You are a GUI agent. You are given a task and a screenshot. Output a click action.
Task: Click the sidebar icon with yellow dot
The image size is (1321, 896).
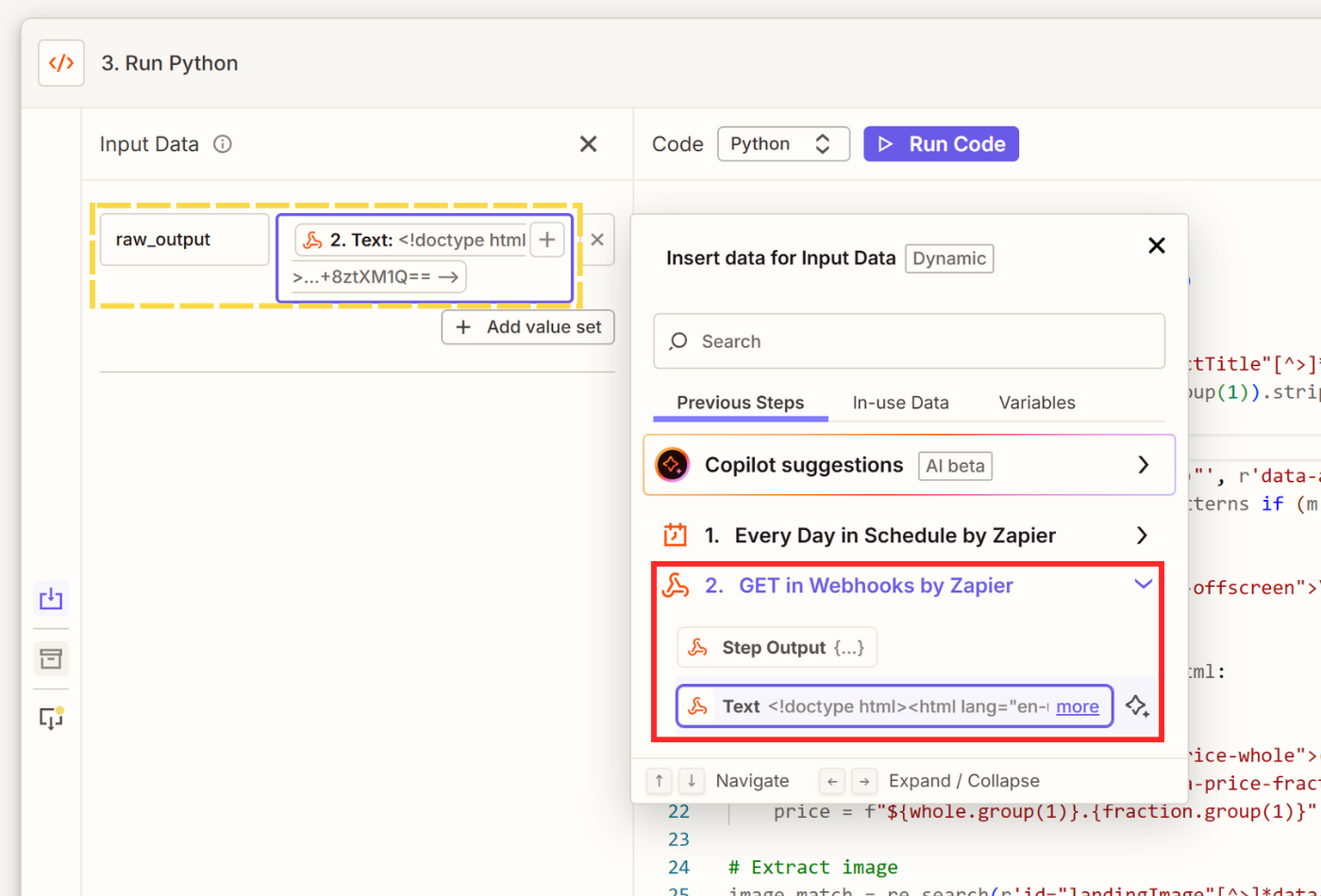51,719
